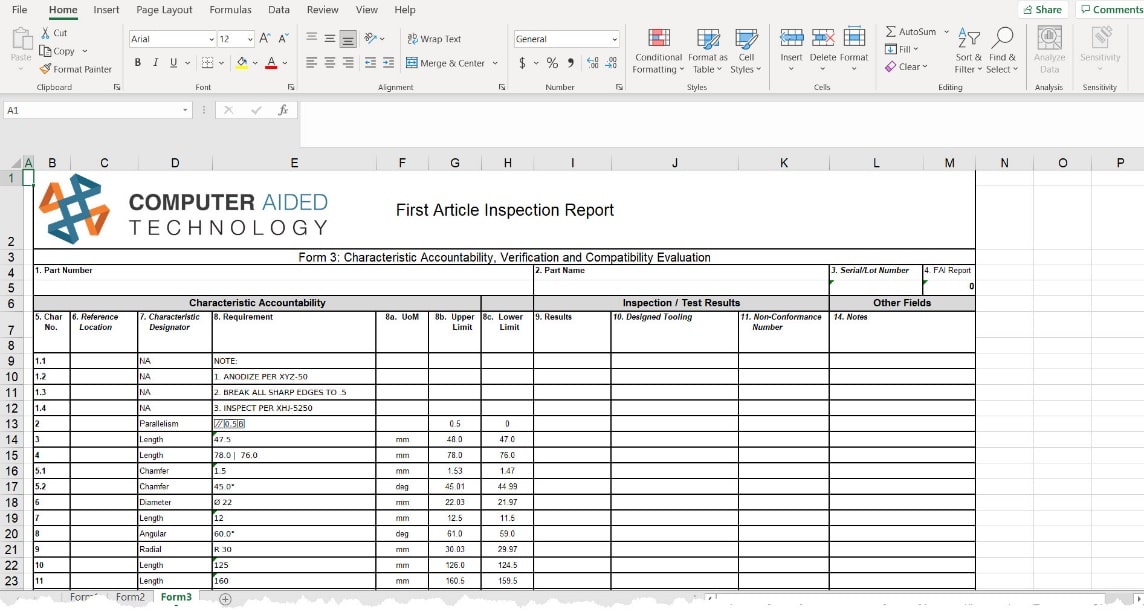Select row header 13
The width and height of the screenshot is (1144, 612).
pyautogui.click(x=12, y=424)
